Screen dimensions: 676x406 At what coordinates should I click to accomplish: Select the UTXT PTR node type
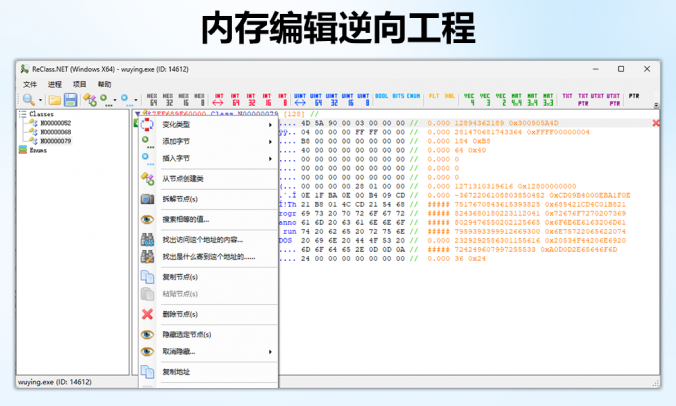coord(613,100)
